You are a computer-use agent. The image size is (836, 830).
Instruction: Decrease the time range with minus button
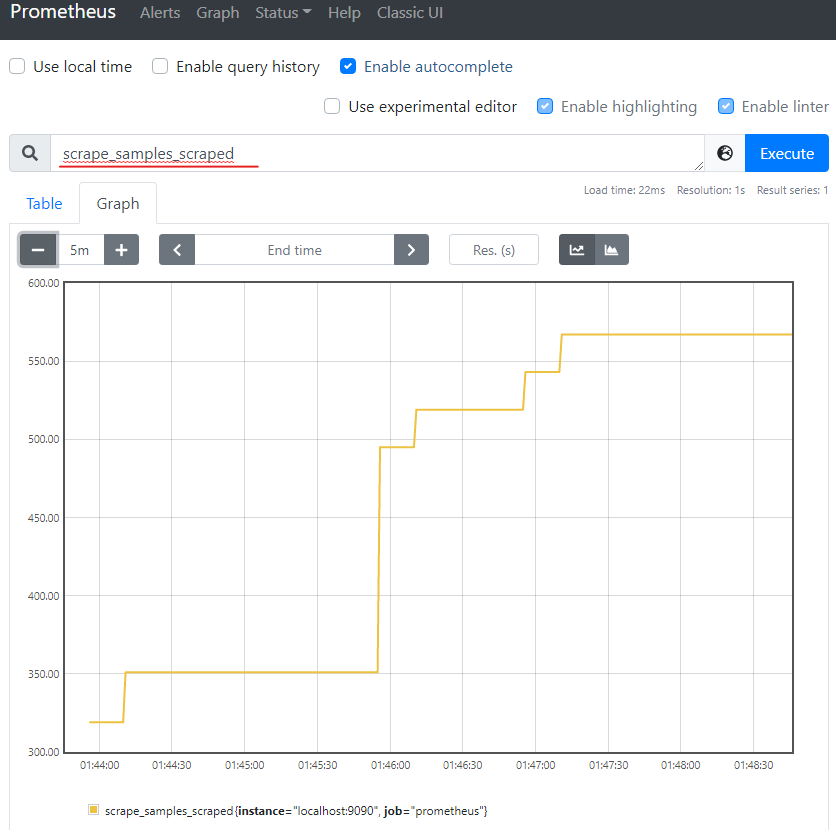pos(38,250)
